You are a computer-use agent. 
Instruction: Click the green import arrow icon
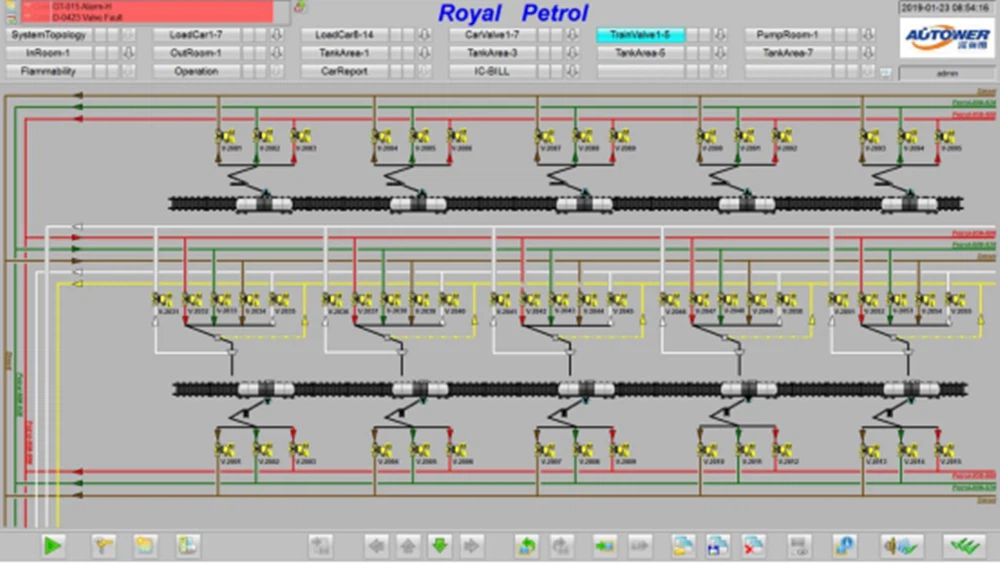(x=604, y=546)
